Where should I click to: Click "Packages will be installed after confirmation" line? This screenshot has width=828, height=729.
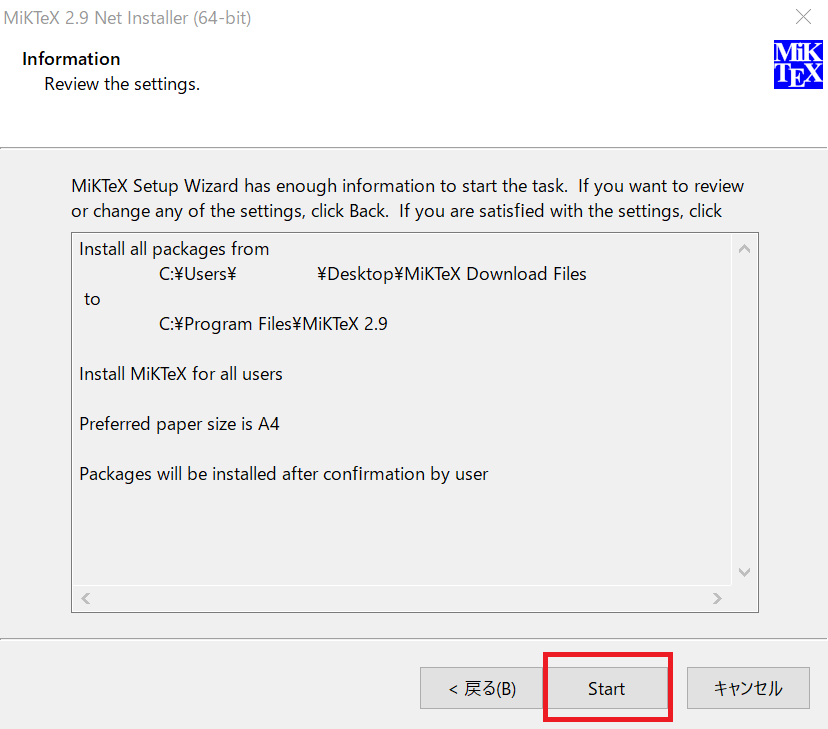(284, 474)
